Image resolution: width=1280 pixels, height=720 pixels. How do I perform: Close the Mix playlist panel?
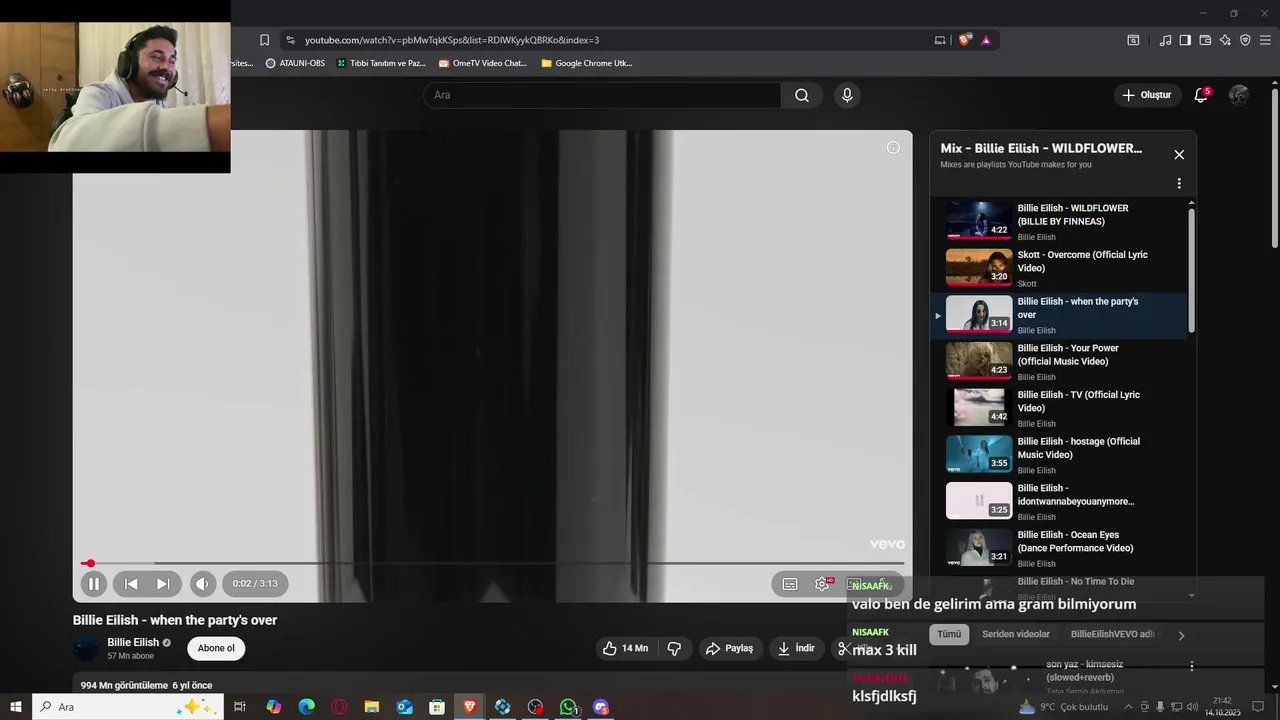[1179, 154]
